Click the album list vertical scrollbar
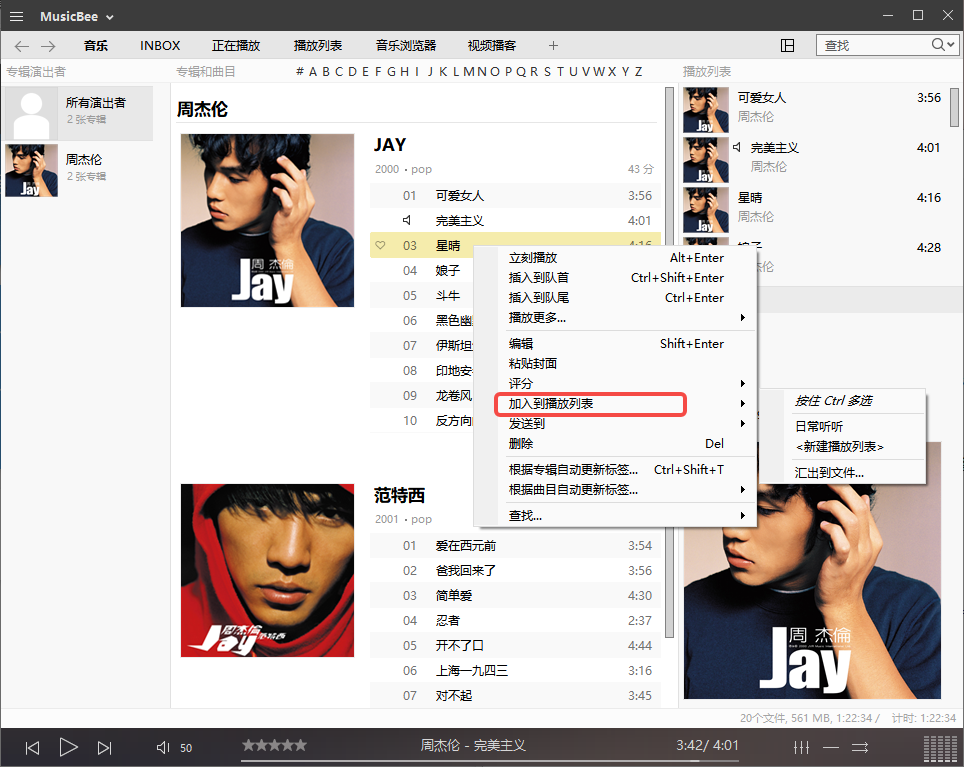This screenshot has width=964, height=767. coord(670,363)
